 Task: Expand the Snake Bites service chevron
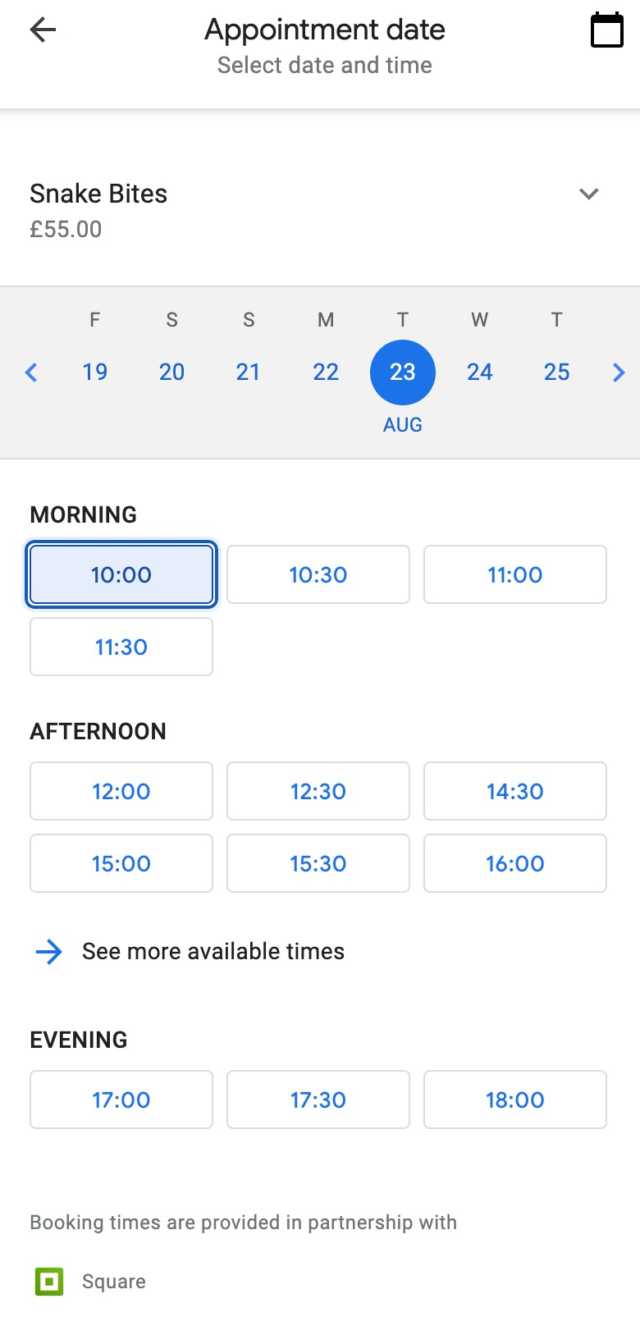tap(589, 194)
